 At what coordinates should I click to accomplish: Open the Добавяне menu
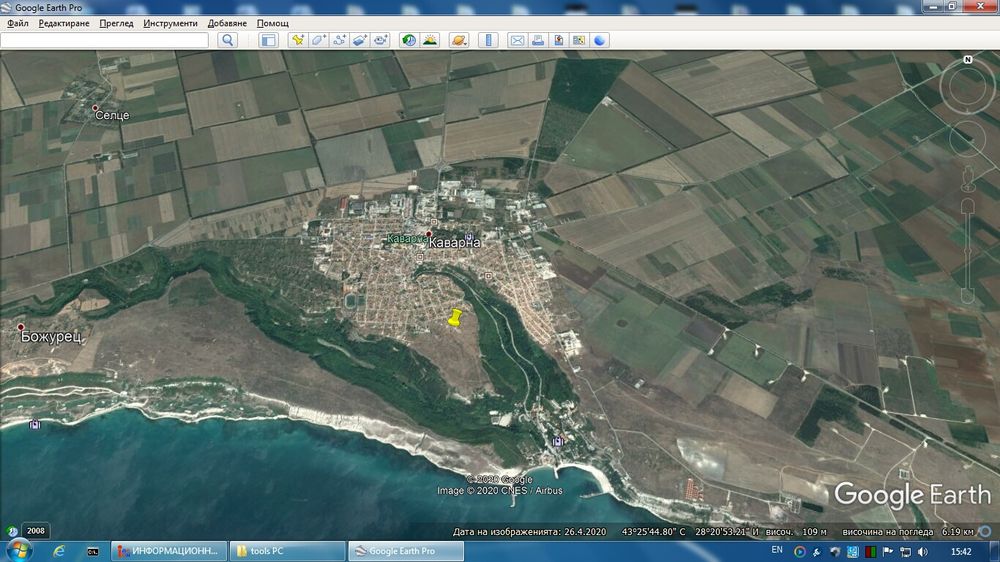click(x=227, y=23)
